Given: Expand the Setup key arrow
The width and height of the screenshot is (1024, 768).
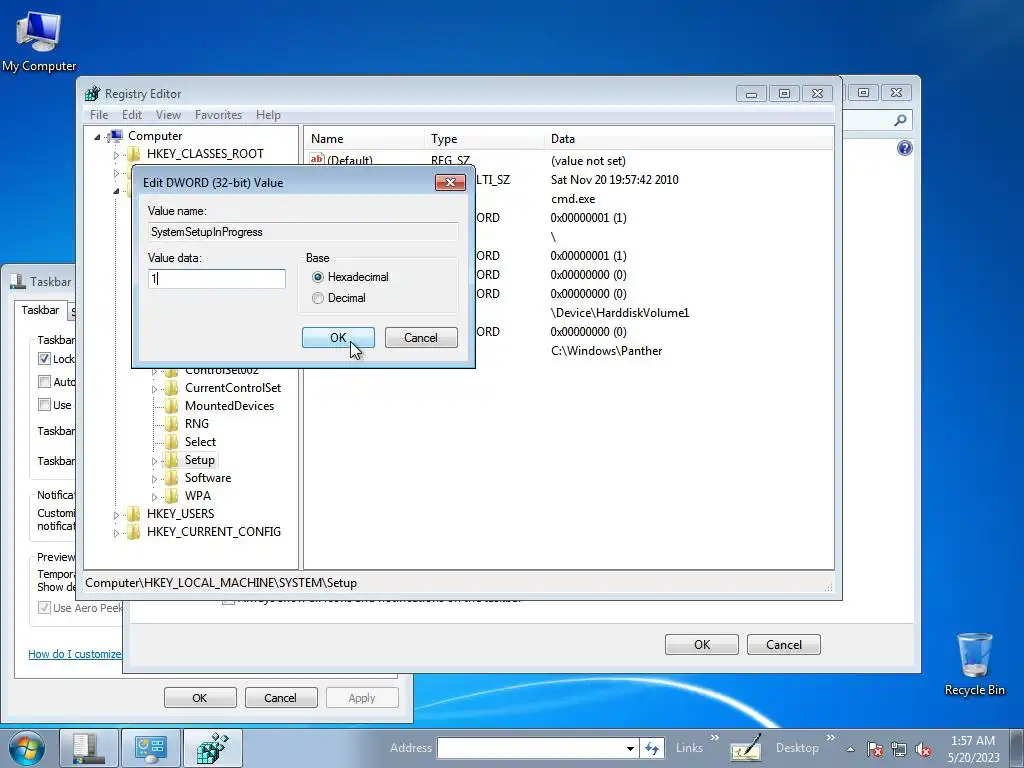Looking at the screenshot, I should pos(154,461).
